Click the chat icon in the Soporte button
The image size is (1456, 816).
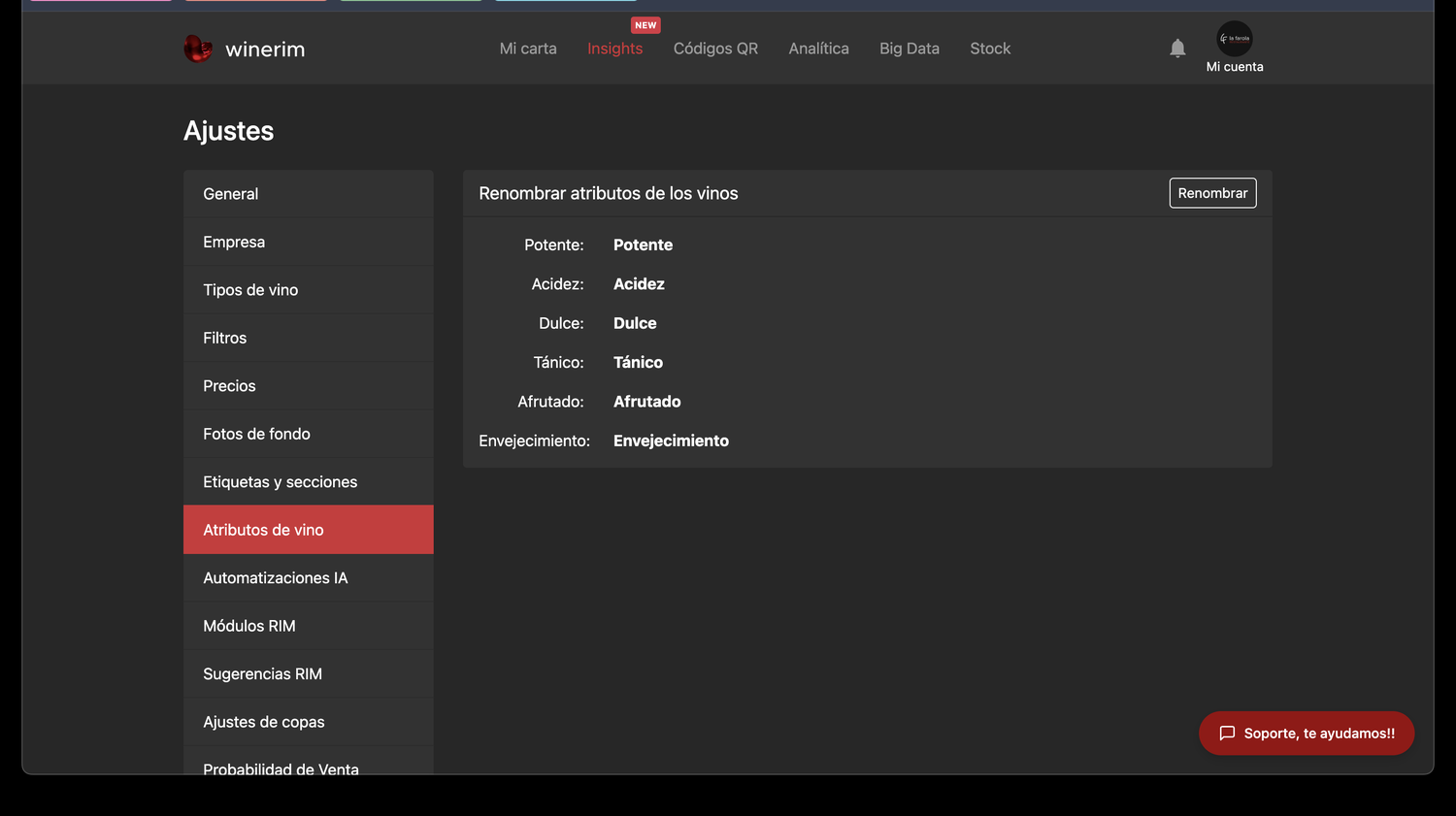(1227, 734)
